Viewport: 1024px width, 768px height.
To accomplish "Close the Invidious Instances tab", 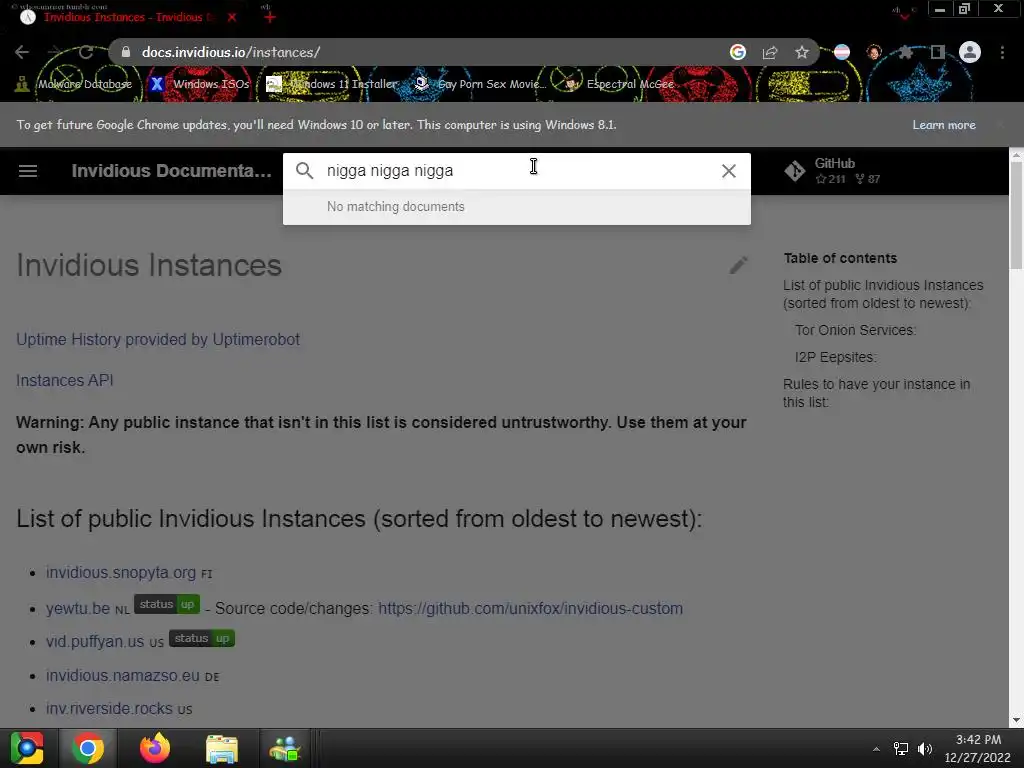I will point(232,17).
